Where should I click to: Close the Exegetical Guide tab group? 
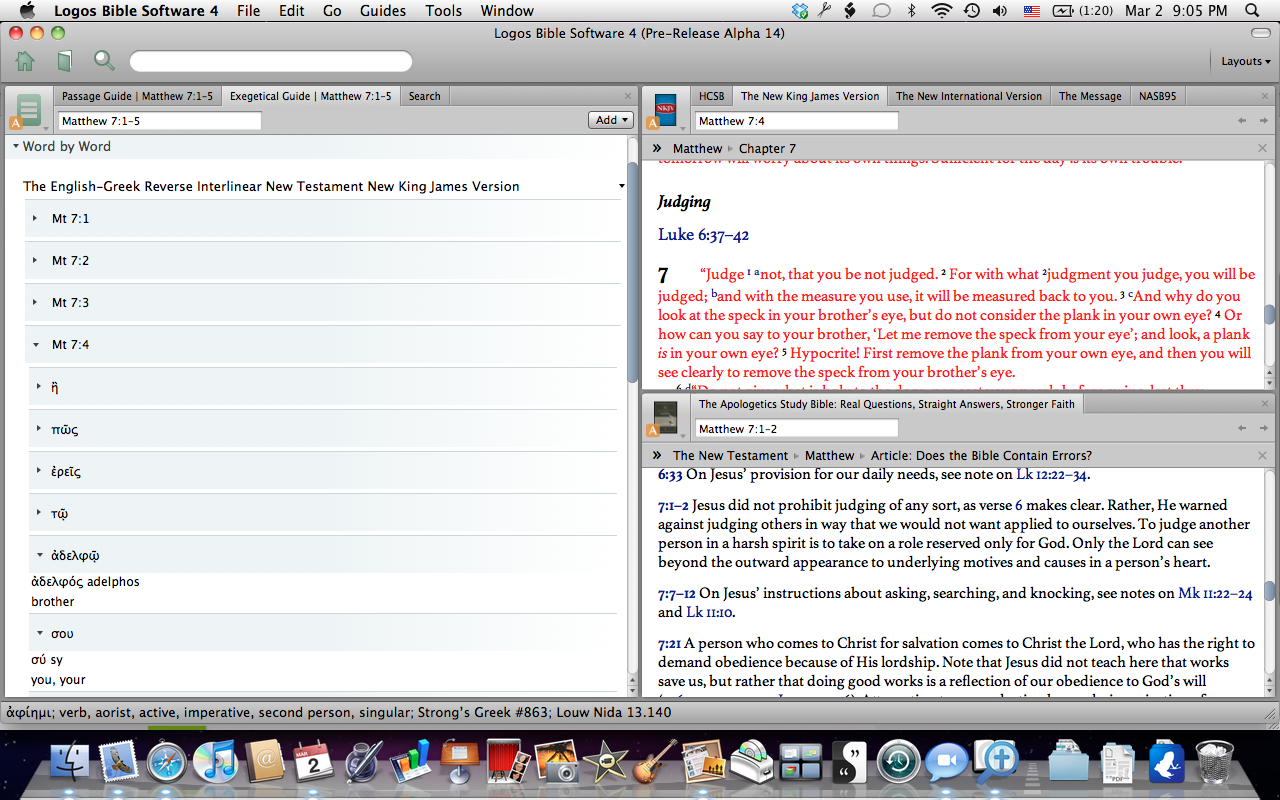click(628, 96)
